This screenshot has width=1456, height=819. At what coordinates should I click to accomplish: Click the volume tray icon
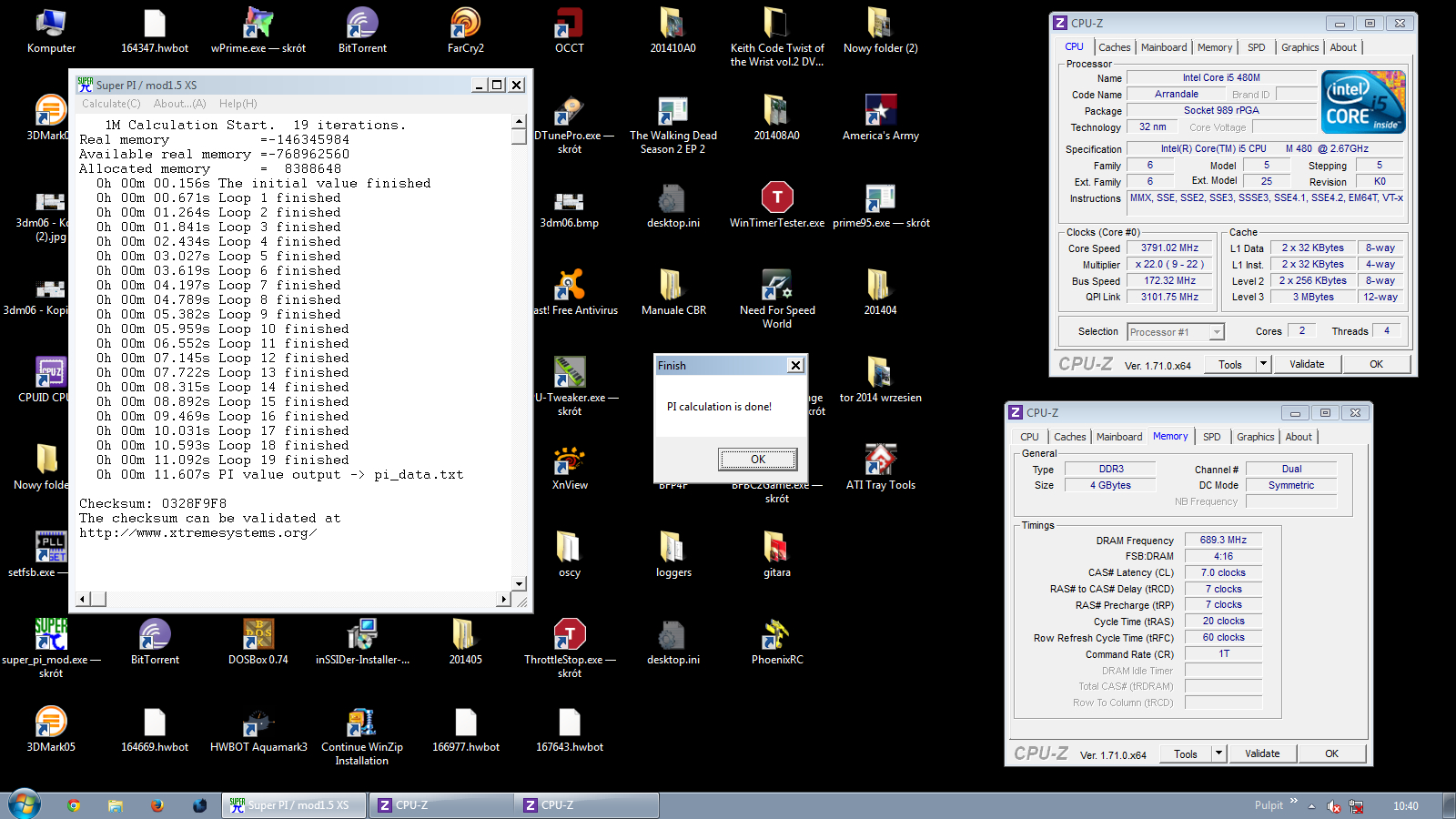tap(1334, 806)
